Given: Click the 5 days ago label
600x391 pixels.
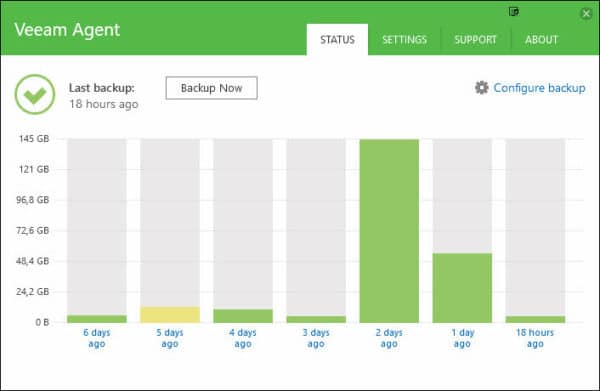Looking at the screenshot, I should pos(170,338).
